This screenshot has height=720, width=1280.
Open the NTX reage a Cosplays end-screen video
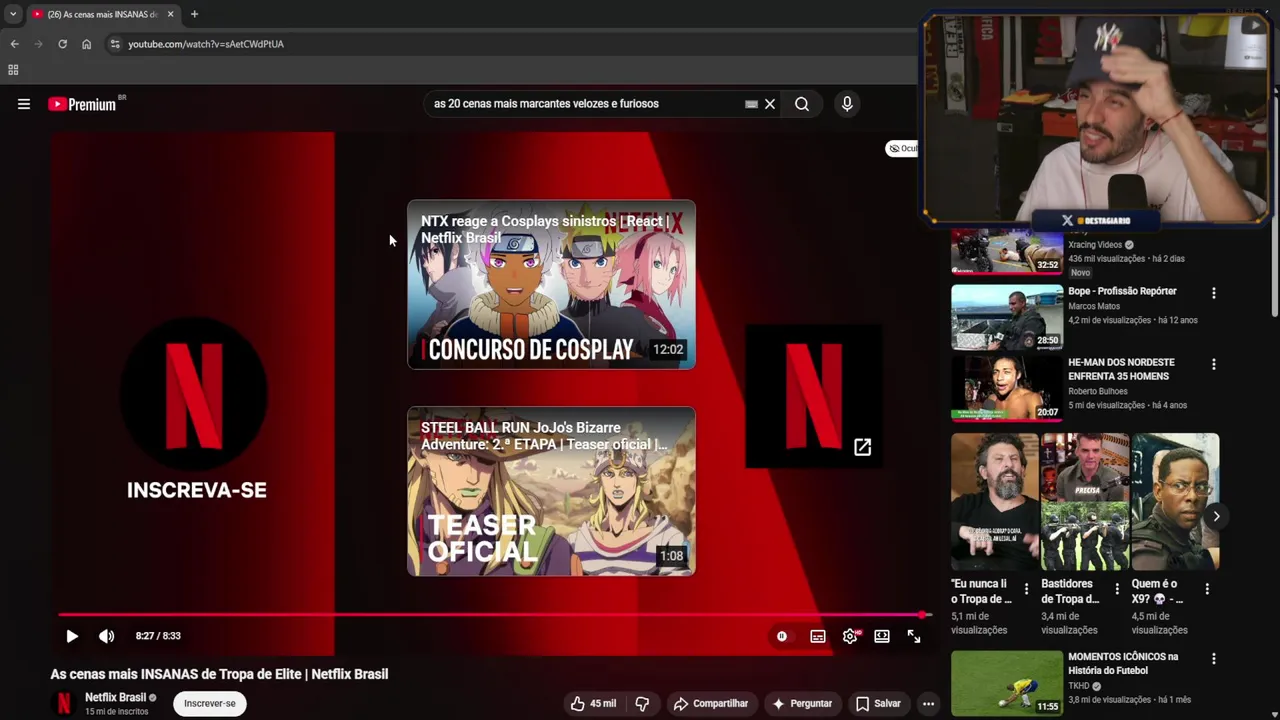tap(551, 285)
